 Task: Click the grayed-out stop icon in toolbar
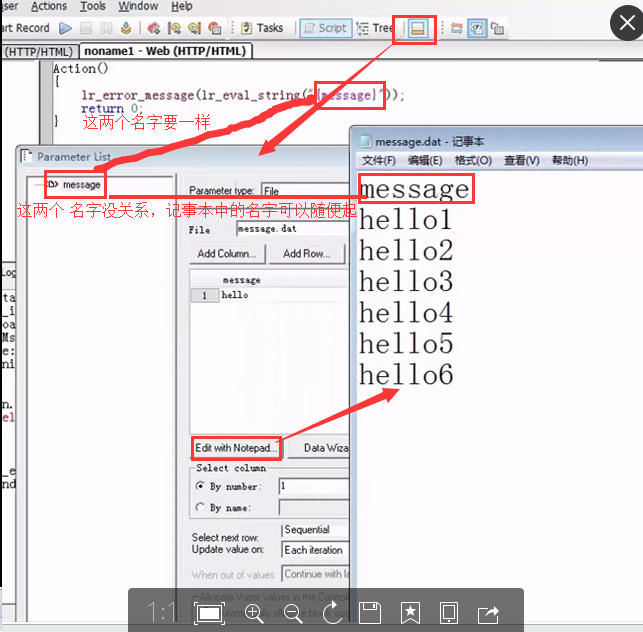[x=86, y=28]
